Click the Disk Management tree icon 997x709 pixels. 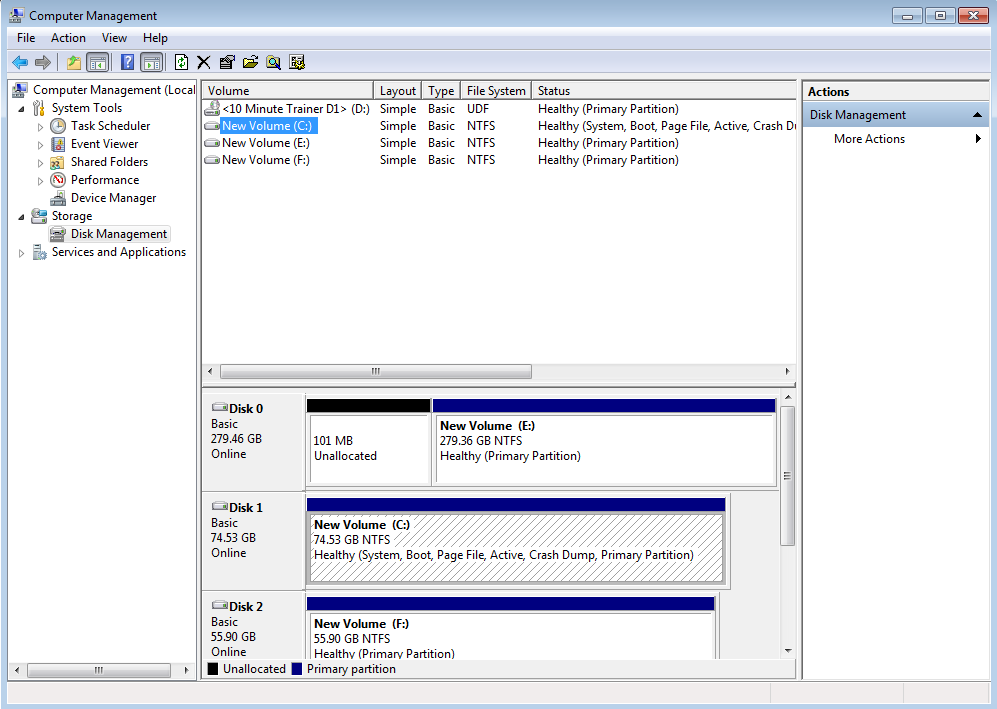point(58,234)
